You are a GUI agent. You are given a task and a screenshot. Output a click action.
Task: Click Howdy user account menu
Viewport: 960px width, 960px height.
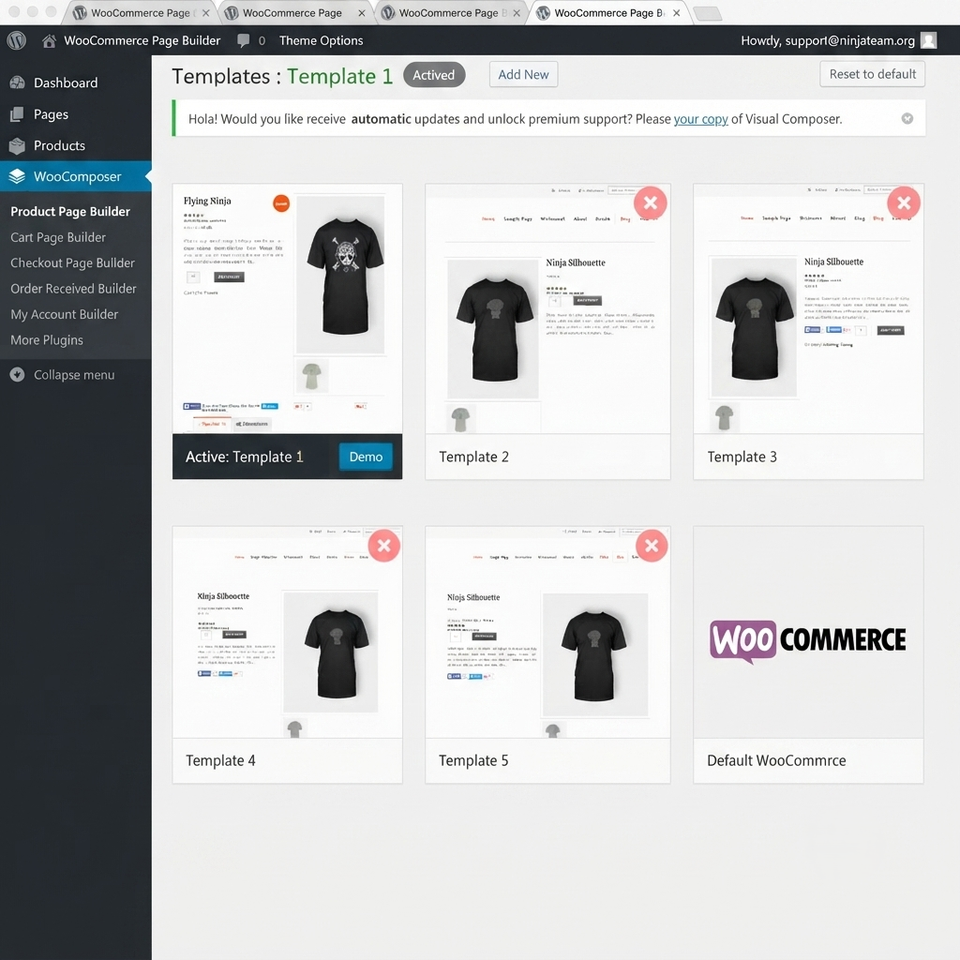click(828, 40)
